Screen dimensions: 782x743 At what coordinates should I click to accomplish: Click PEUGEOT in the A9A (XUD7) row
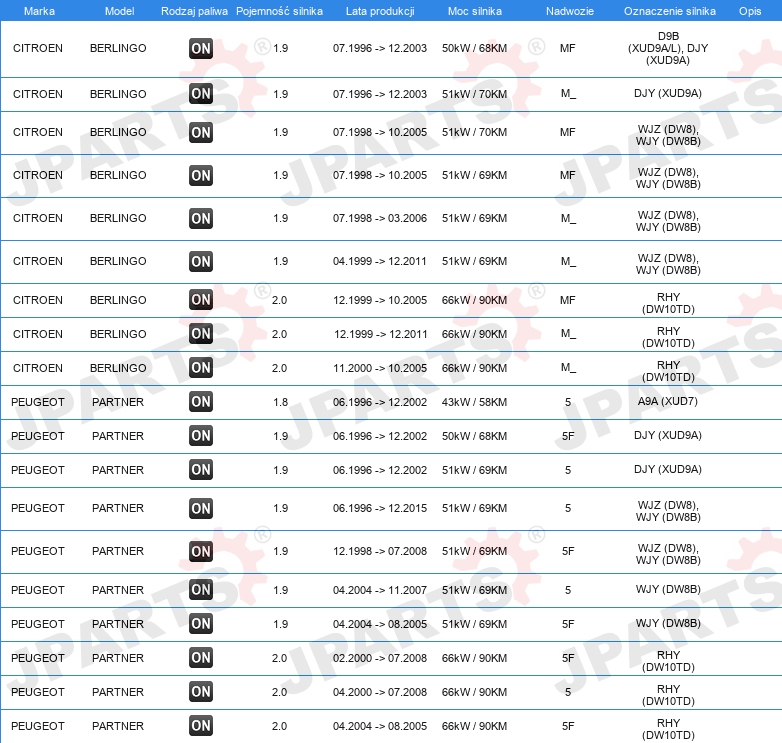(38, 402)
